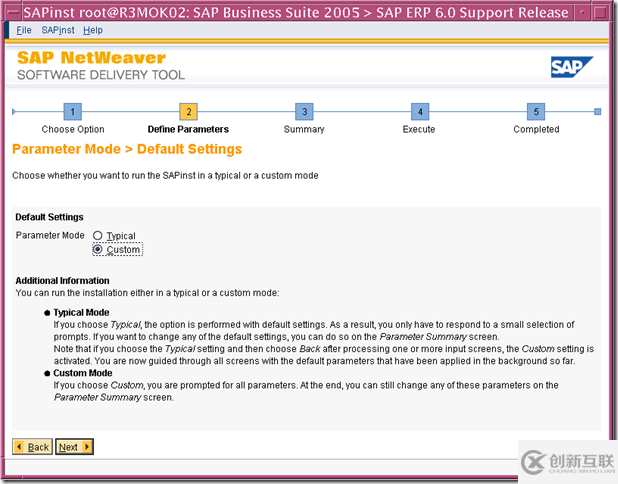
Task: Open the SAPinst menu
Action: [58, 30]
